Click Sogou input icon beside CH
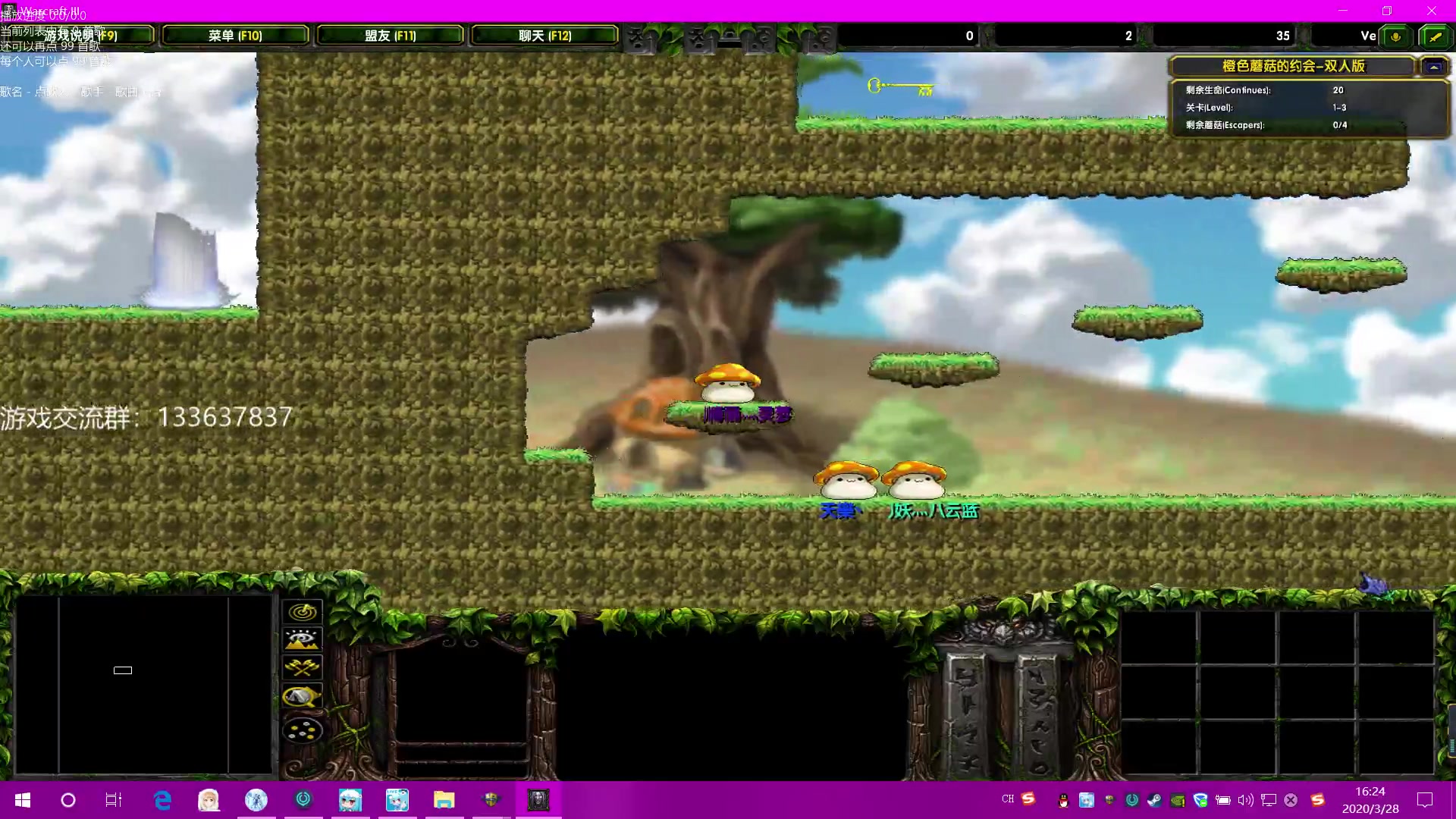Viewport: 1456px width, 819px height. pos(1028,799)
